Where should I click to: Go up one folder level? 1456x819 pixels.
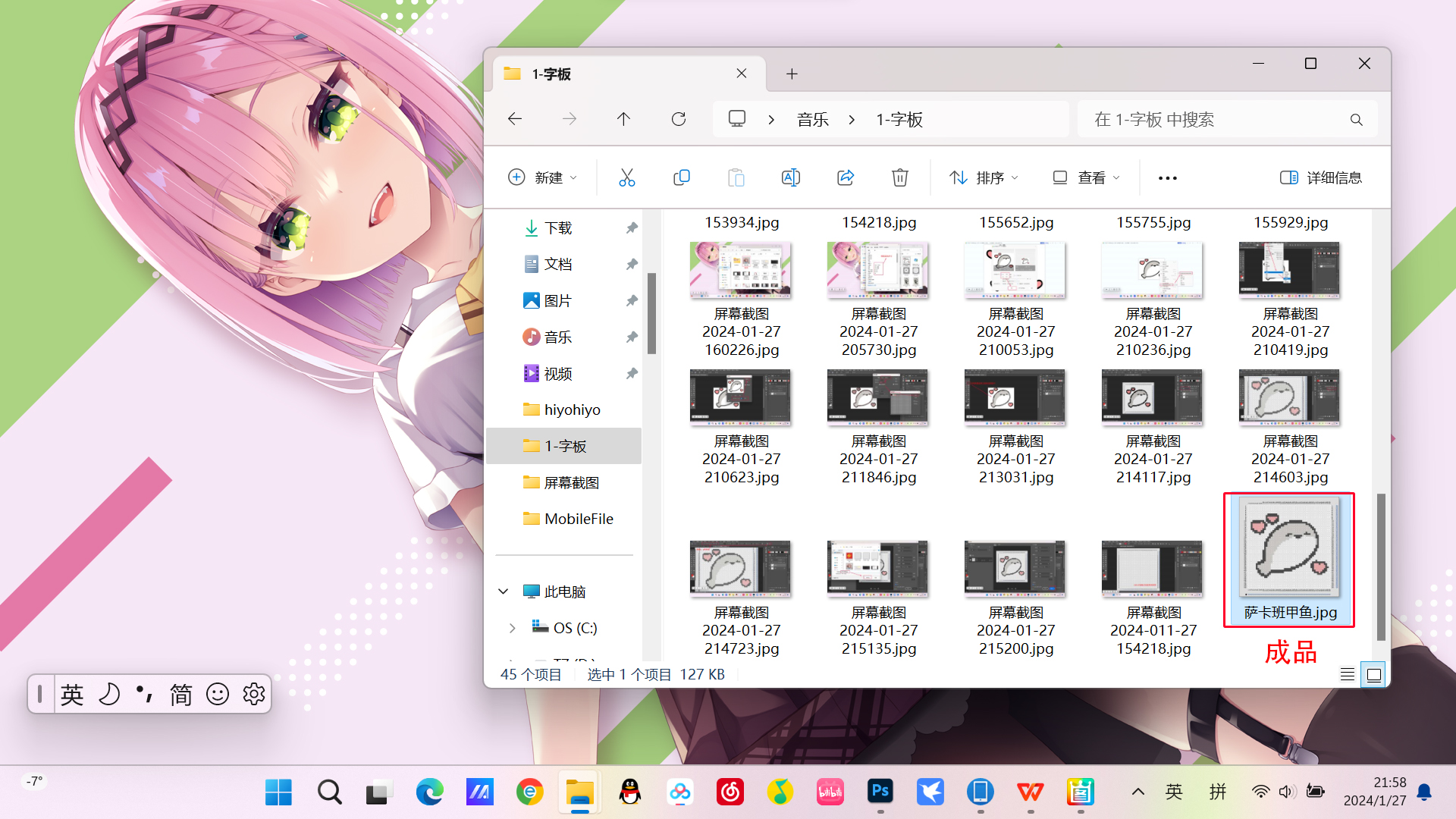pyautogui.click(x=623, y=119)
